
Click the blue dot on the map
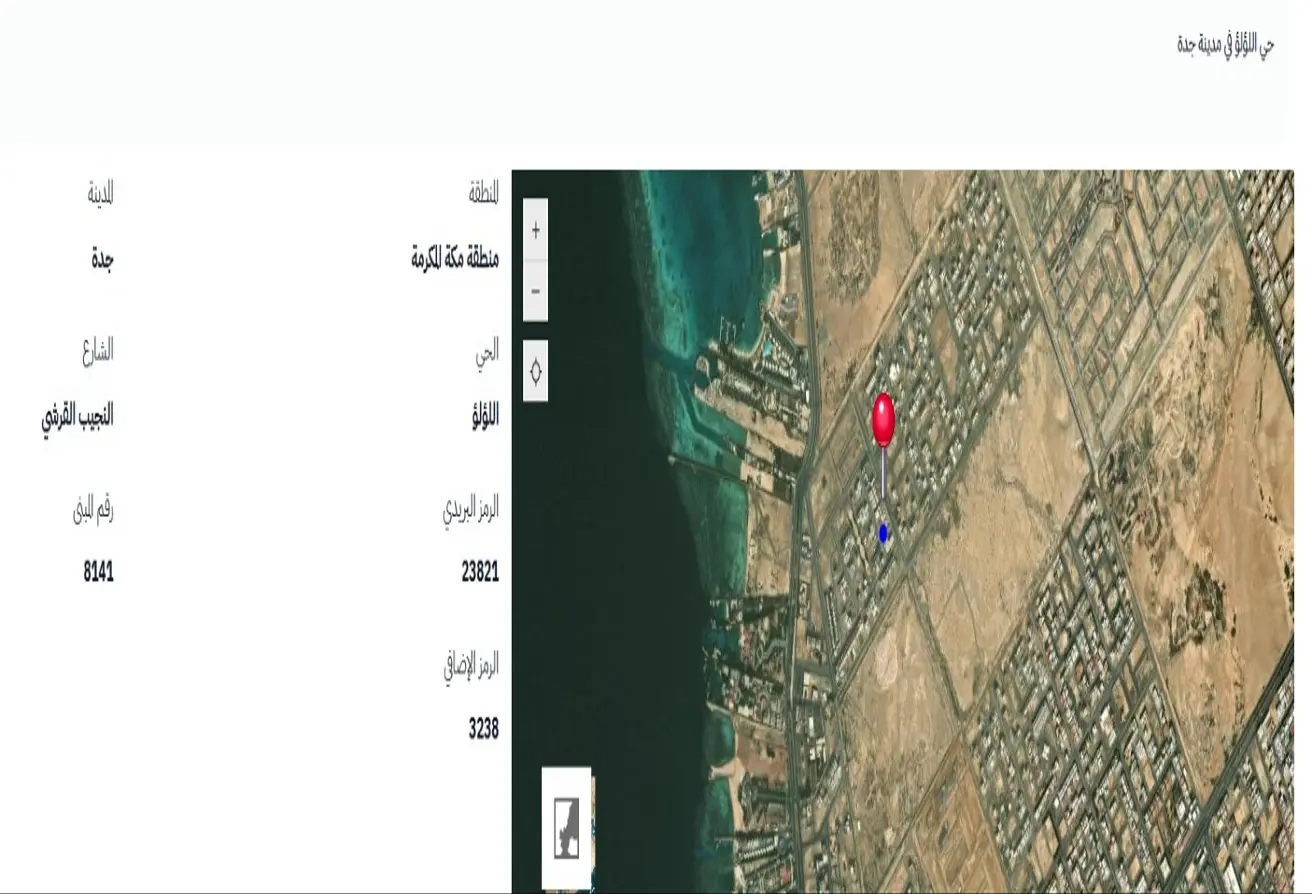[x=883, y=534]
